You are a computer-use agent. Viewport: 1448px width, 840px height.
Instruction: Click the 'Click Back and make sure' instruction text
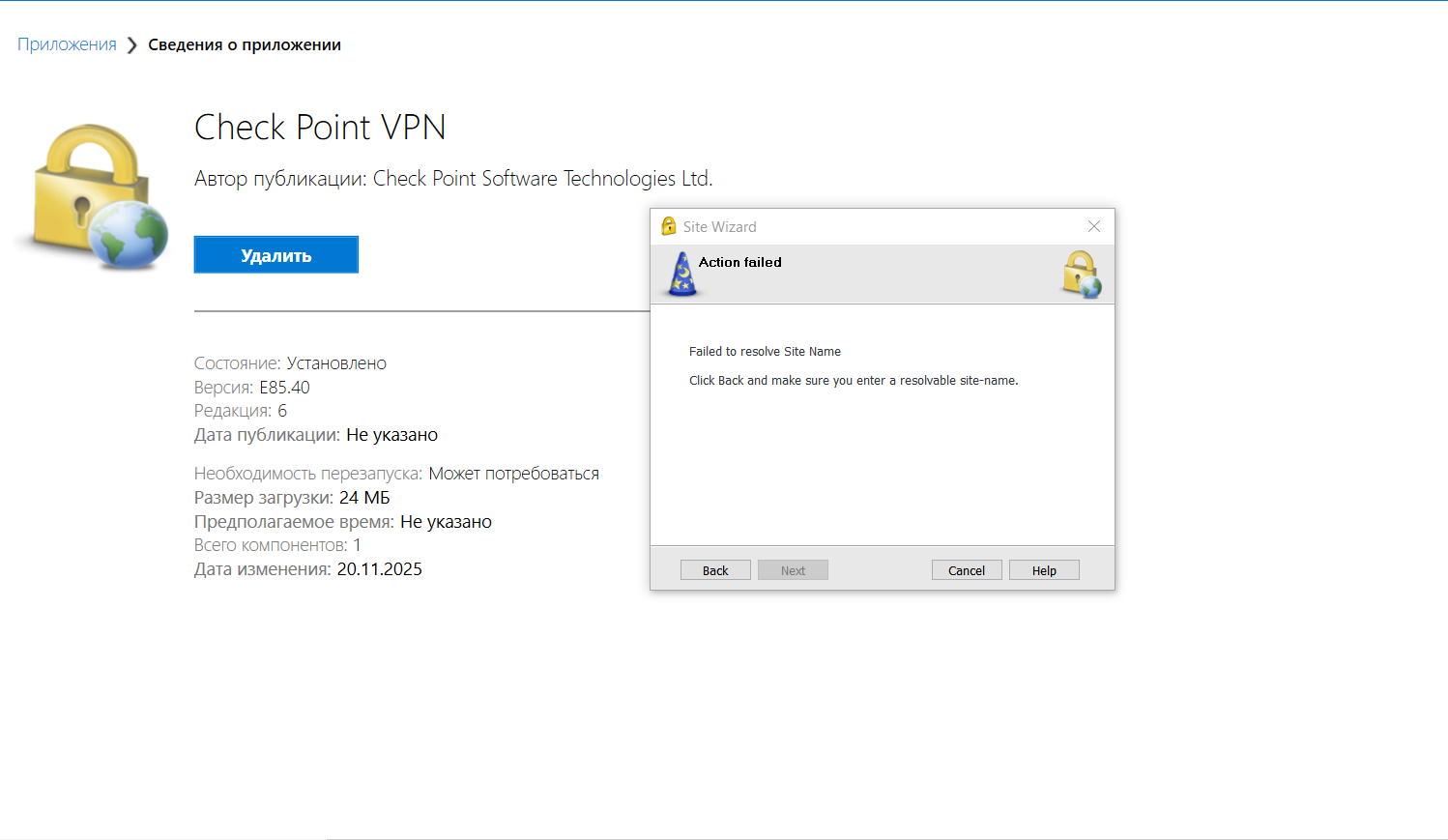(x=854, y=381)
